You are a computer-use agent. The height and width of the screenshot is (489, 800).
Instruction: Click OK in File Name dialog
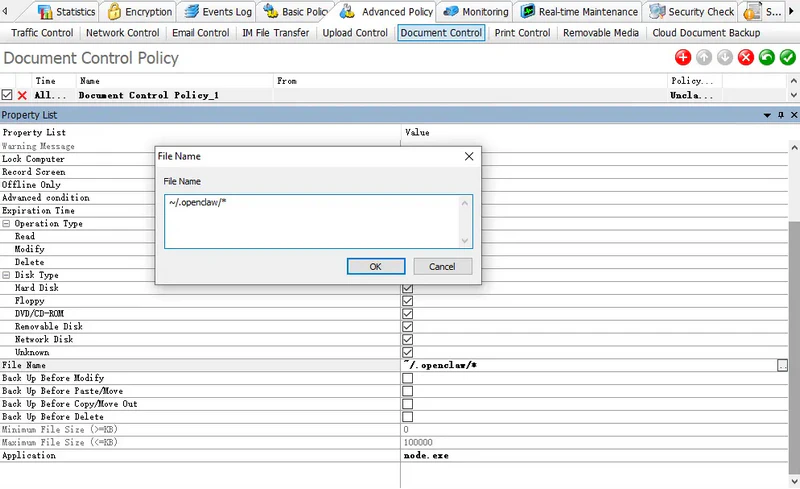pyautogui.click(x=376, y=266)
